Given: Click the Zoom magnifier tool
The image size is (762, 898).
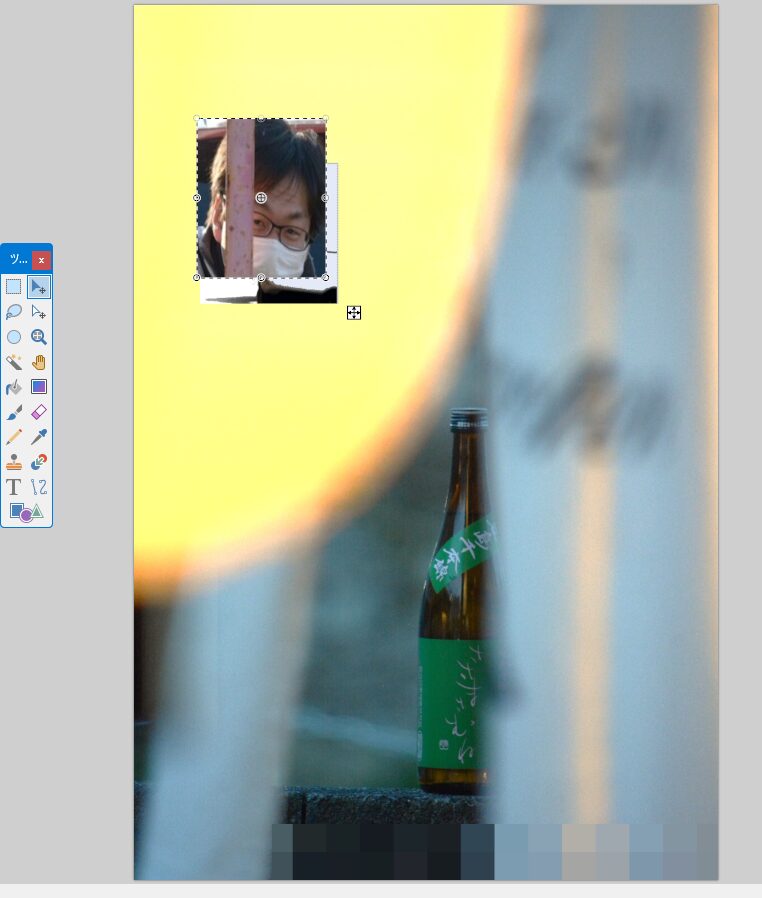Looking at the screenshot, I should pyautogui.click(x=39, y=337).
